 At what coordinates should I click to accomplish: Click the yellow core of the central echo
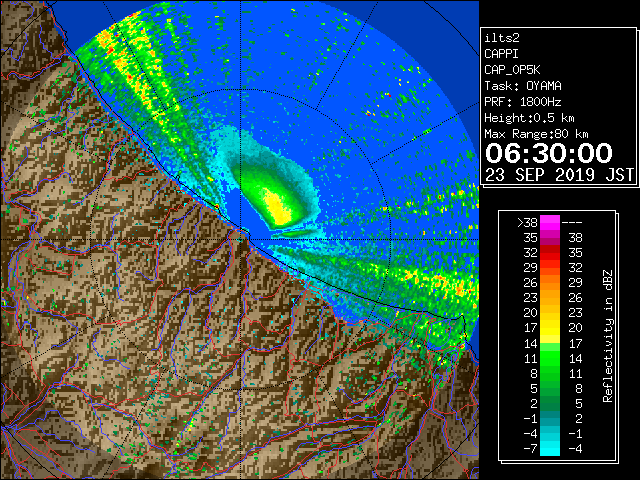tap(279, 207)
